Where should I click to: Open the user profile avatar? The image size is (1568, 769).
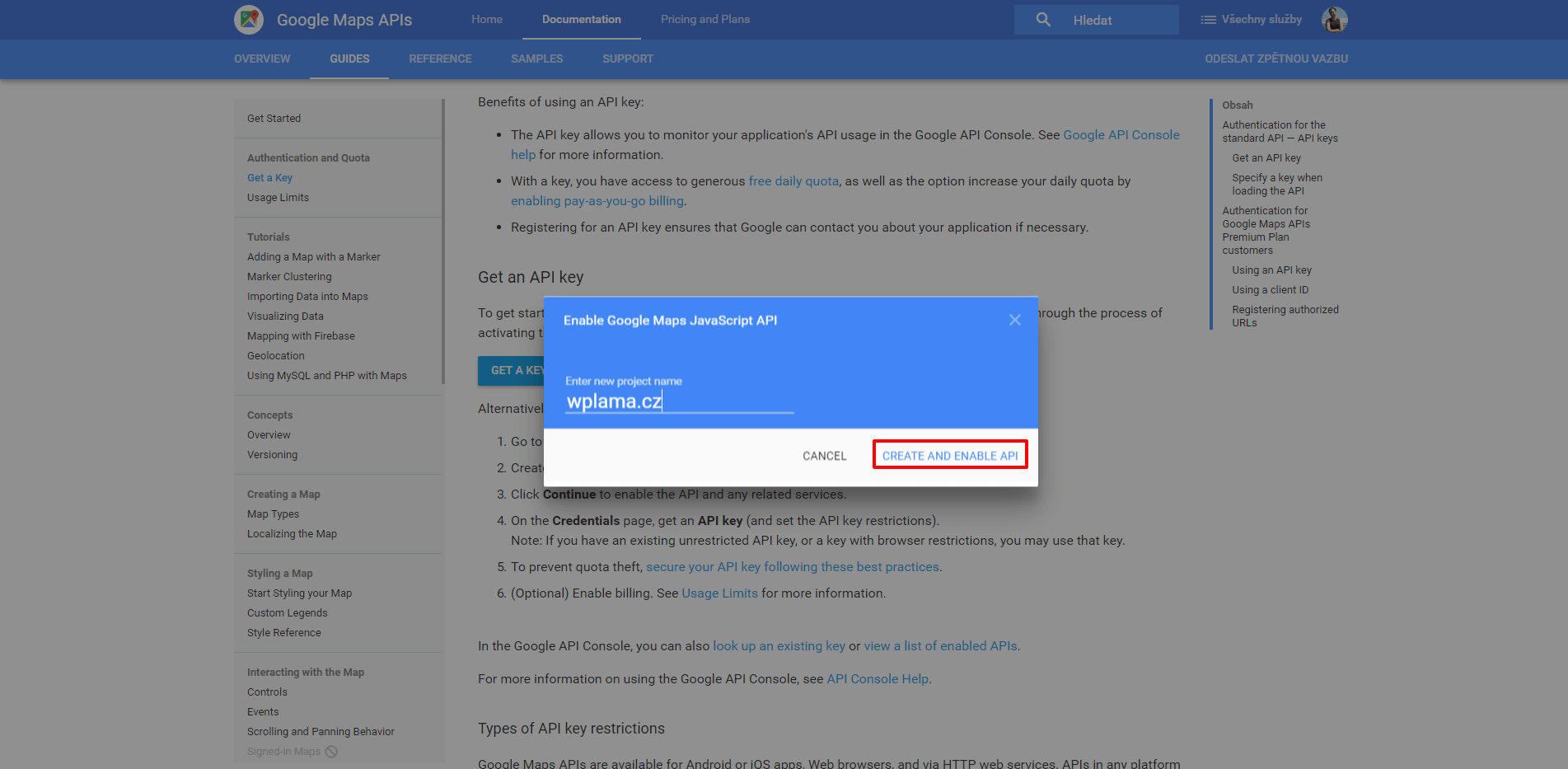(x=1334, y=20)
